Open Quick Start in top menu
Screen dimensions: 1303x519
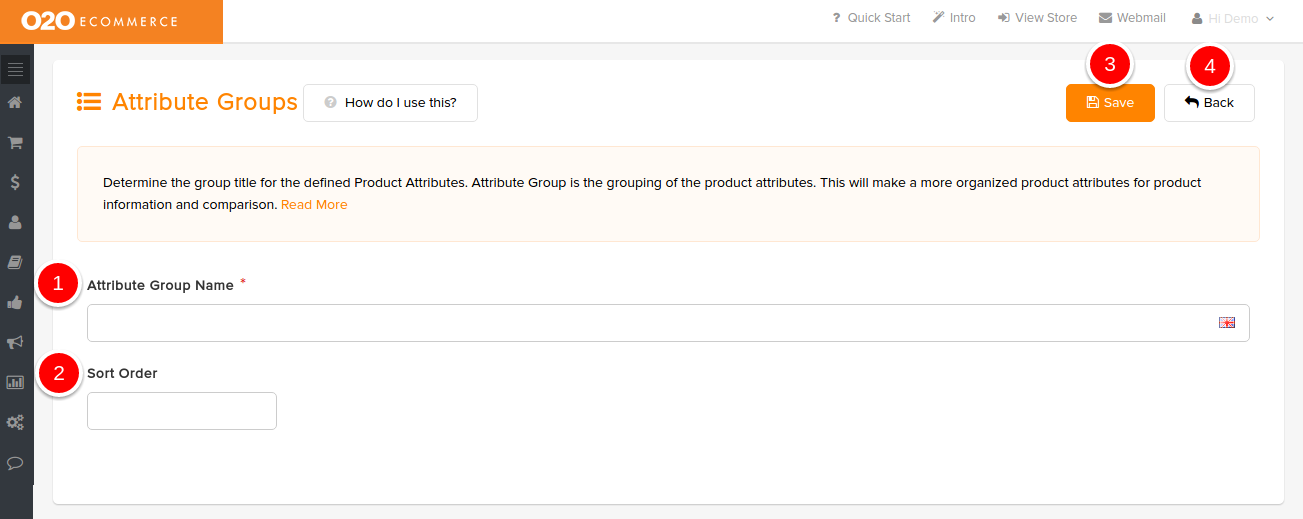(x=871, y=18)
